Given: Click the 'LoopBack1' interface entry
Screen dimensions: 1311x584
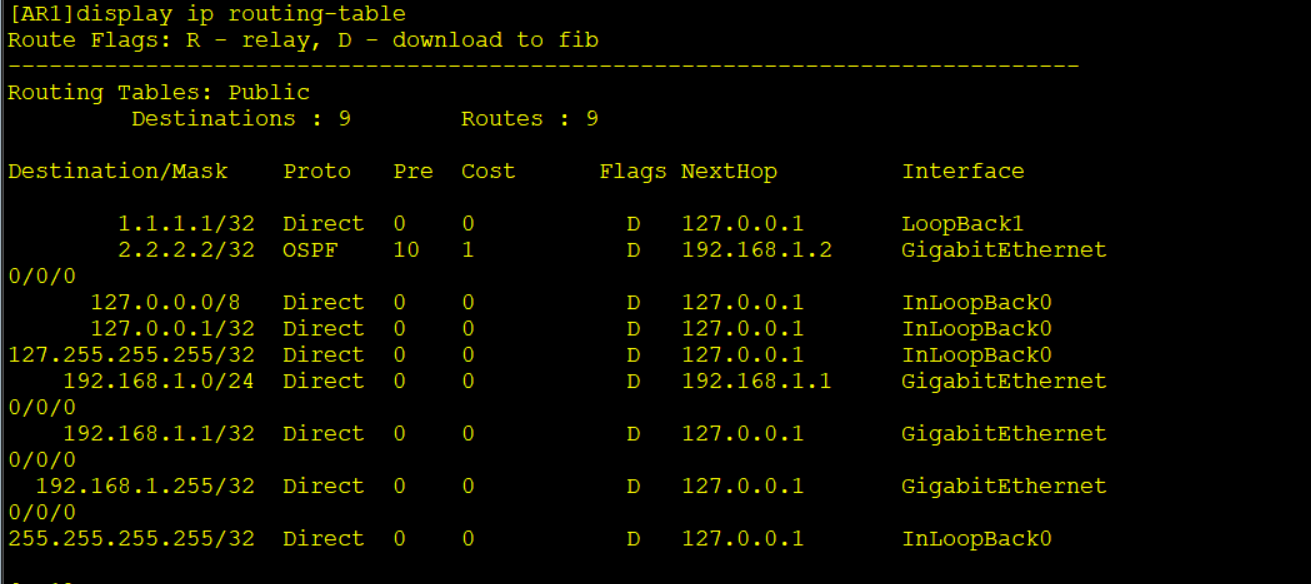Looking at the screenshot, I should [963, 223].
